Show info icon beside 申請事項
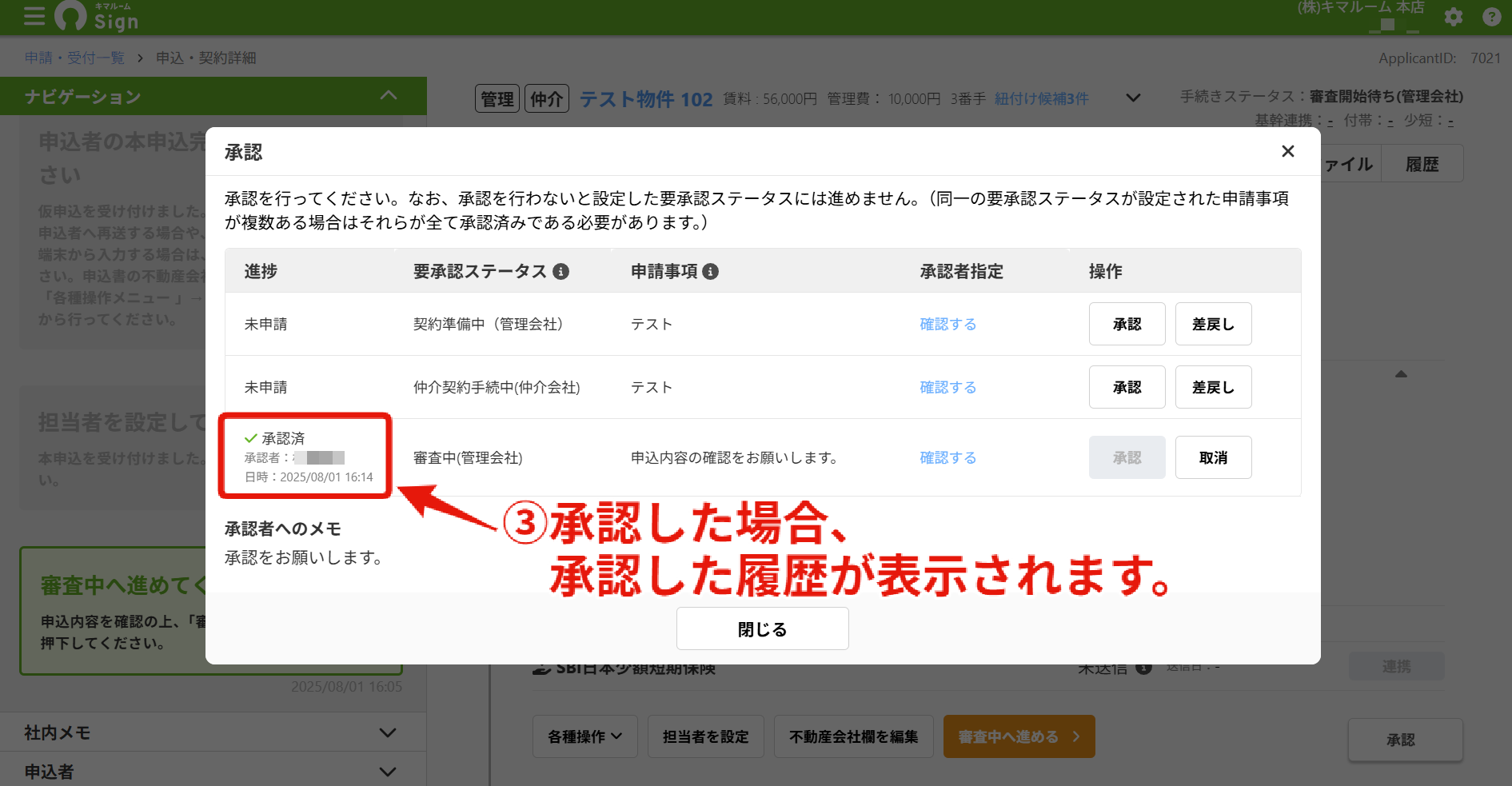The width and height of the screenshot is (1512, 786). pos(710,271)
